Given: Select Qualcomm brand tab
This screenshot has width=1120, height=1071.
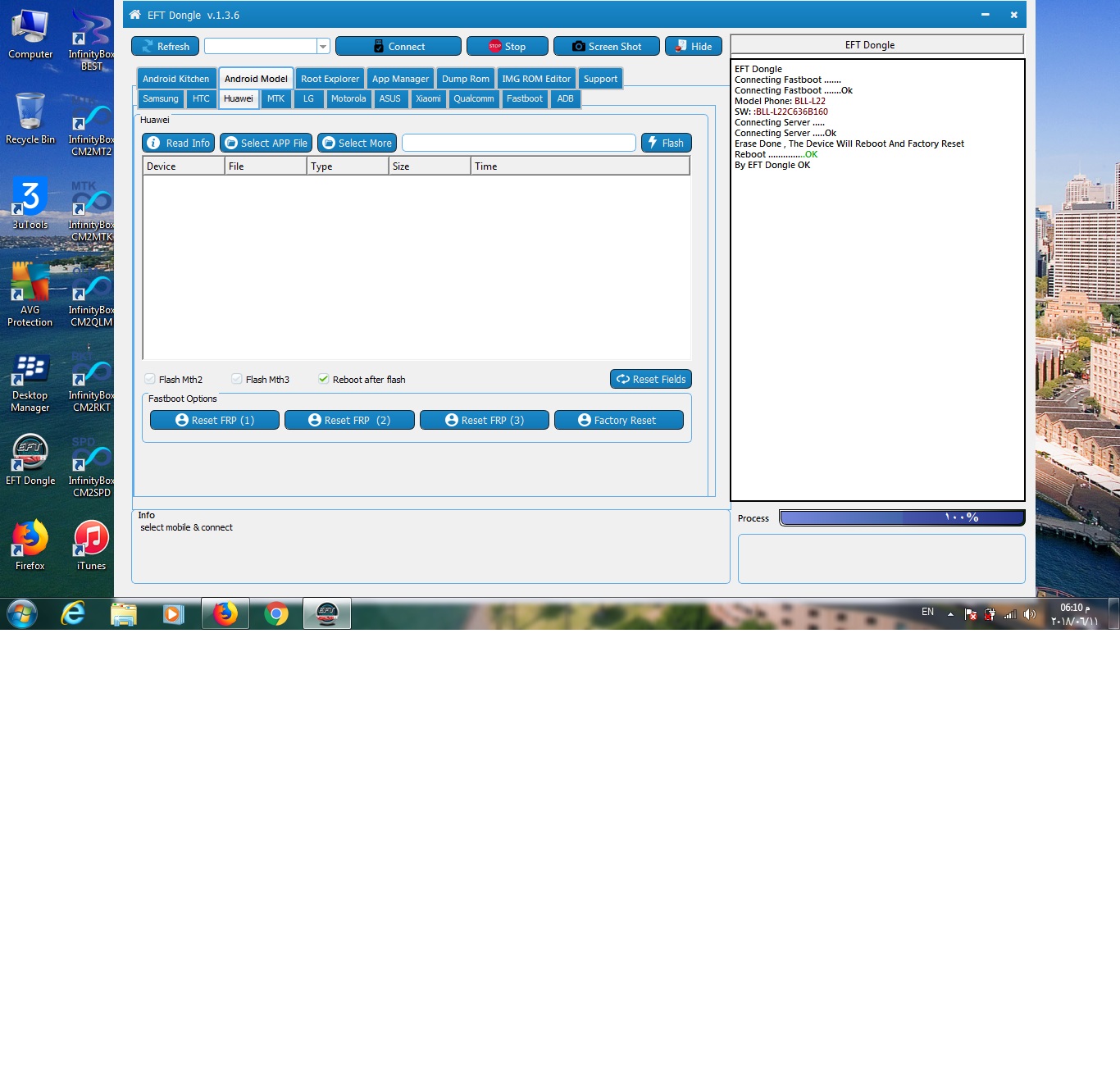Looking at the screenshot, I should 474,98.
